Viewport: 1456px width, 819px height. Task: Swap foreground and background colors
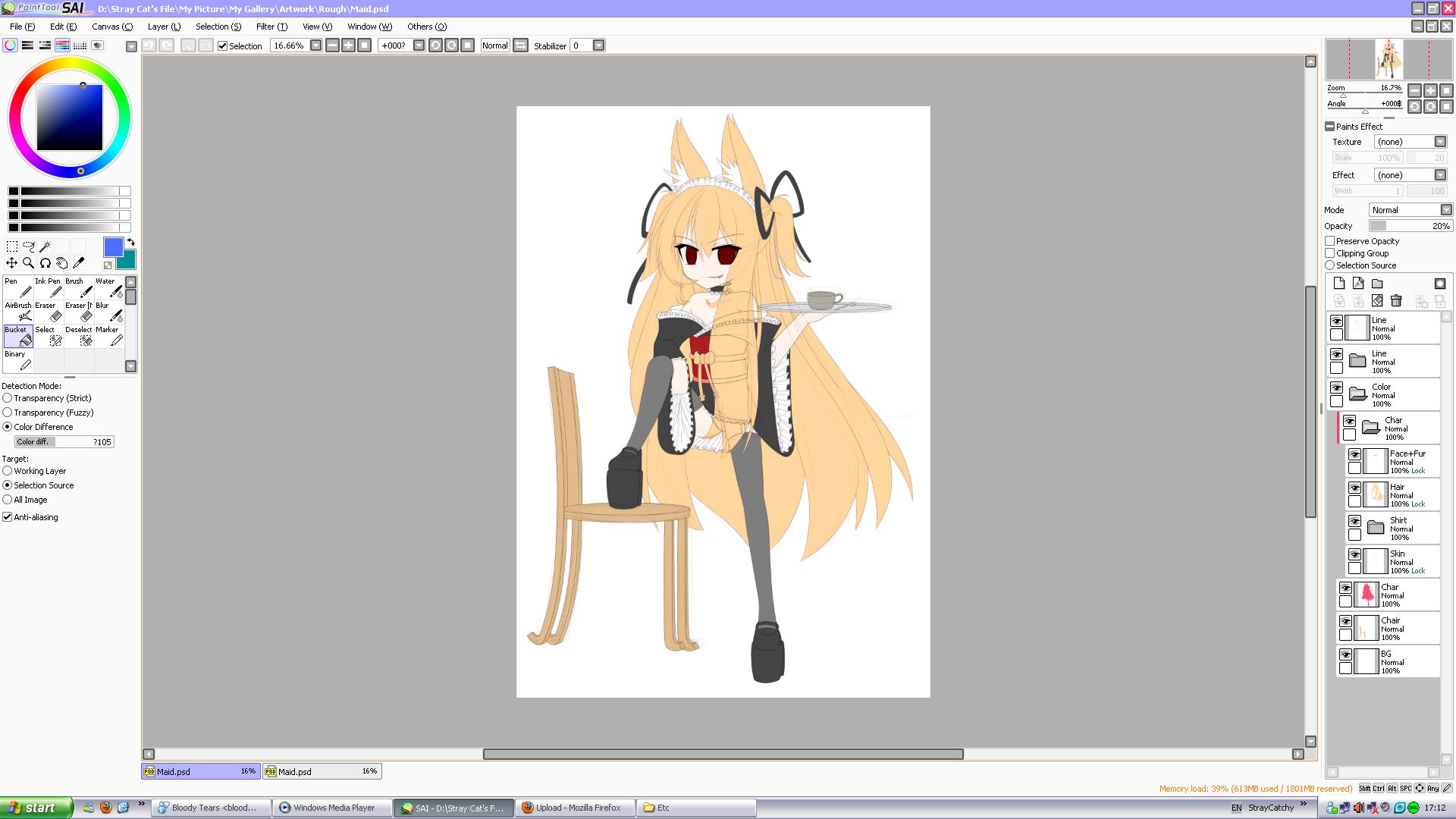pyautogui.click(x=130, y=242)
